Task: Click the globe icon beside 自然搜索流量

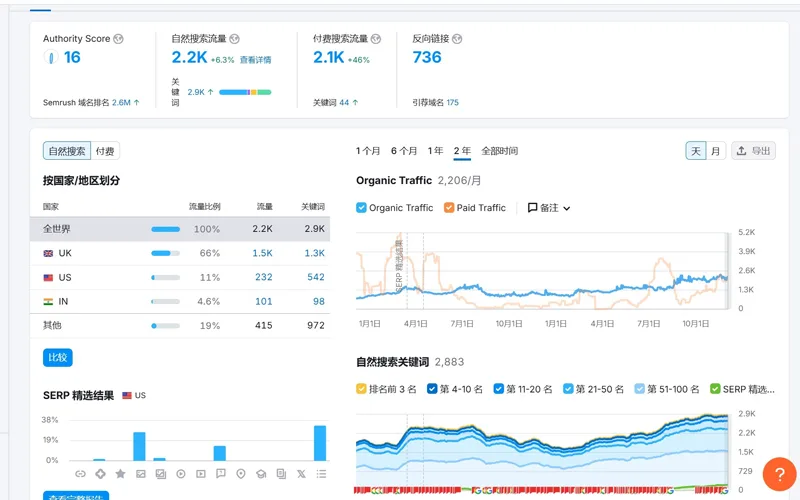Action: pyautogui.click(x=234, y=39)
